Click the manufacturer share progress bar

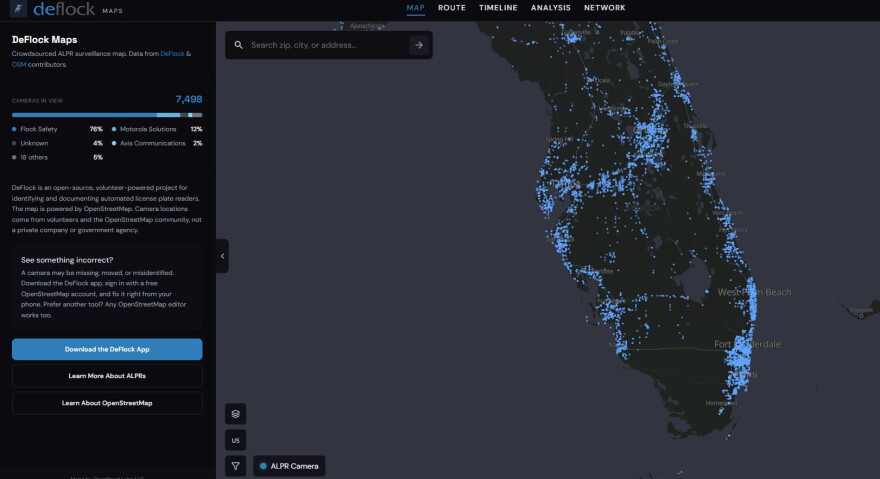coord(107,115)
